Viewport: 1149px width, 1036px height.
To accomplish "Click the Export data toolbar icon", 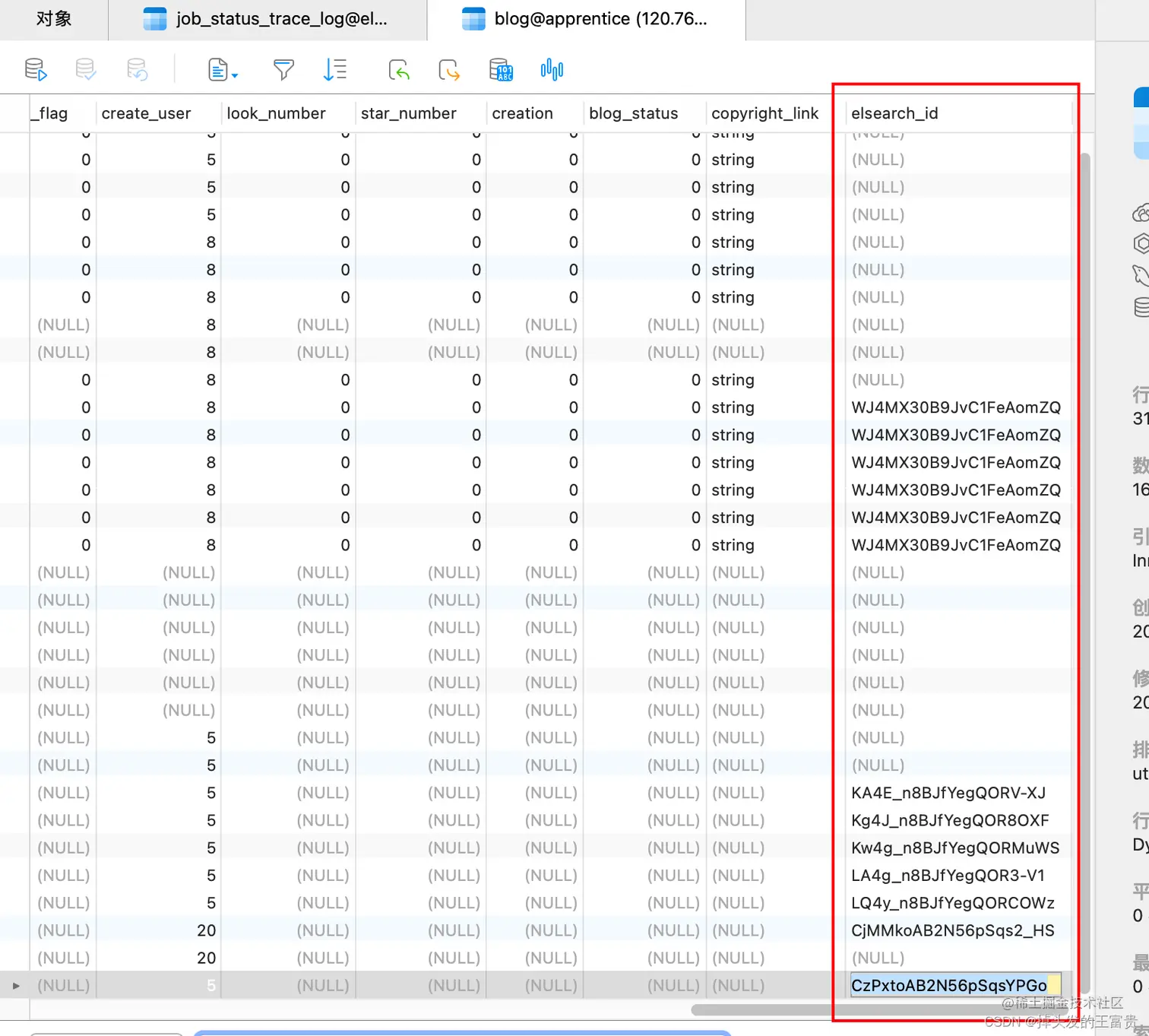I will (449, 70).
